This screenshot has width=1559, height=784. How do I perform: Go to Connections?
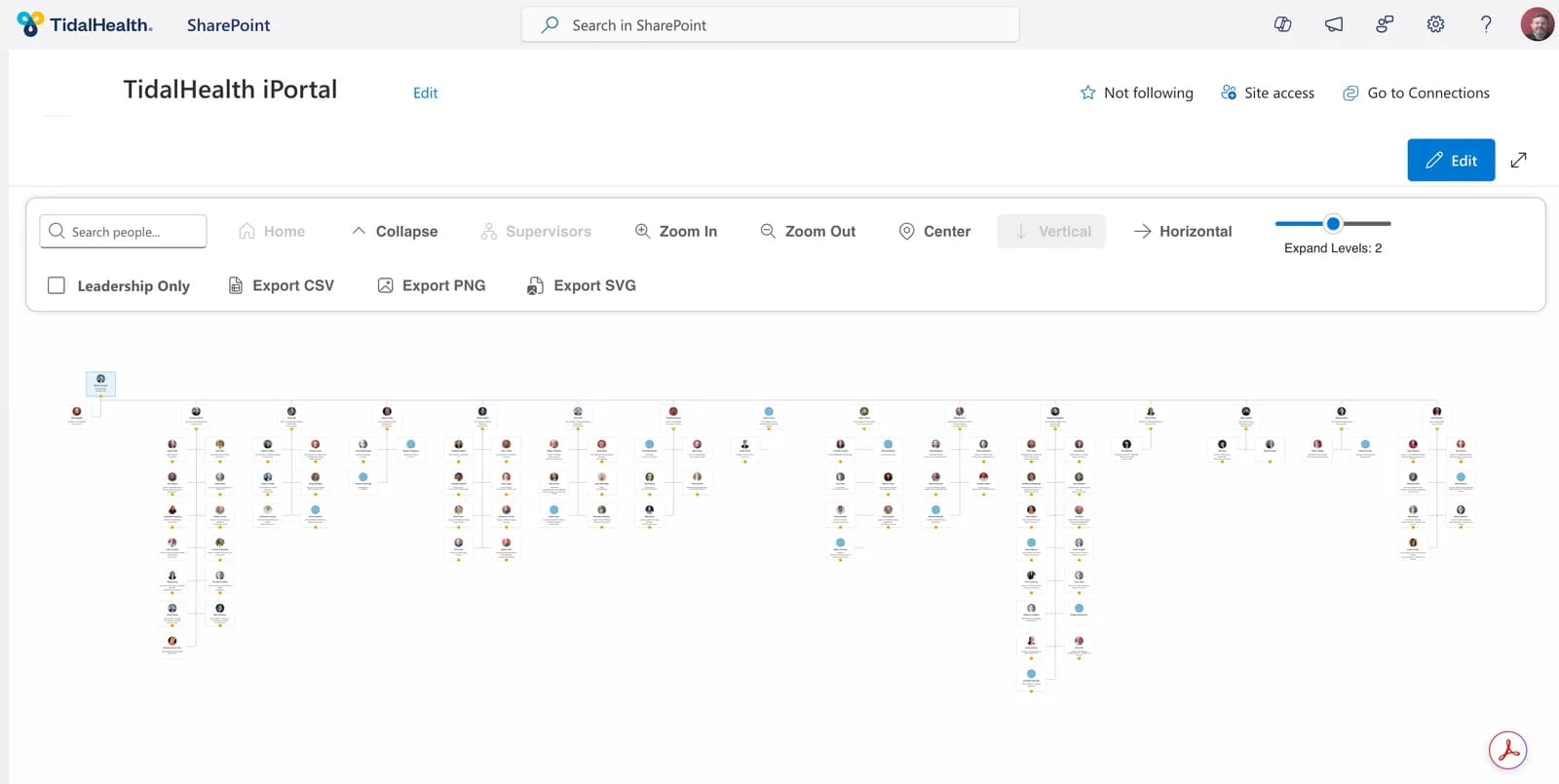1416,93
